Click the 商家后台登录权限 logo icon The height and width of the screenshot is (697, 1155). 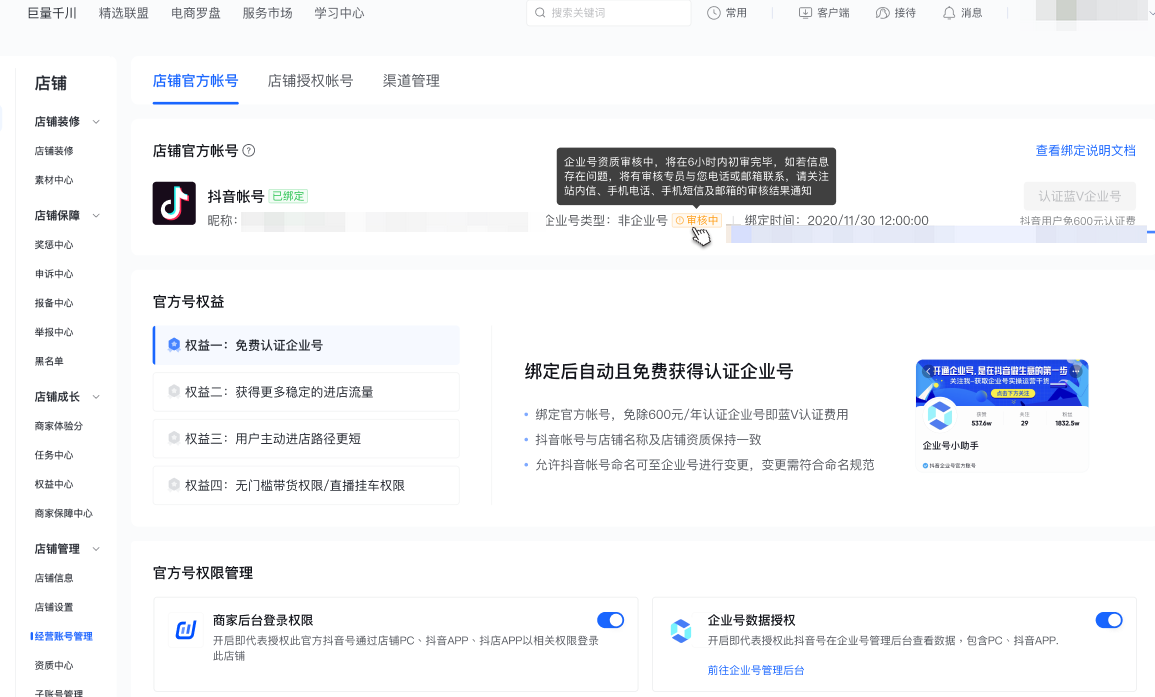click(186, 630)
